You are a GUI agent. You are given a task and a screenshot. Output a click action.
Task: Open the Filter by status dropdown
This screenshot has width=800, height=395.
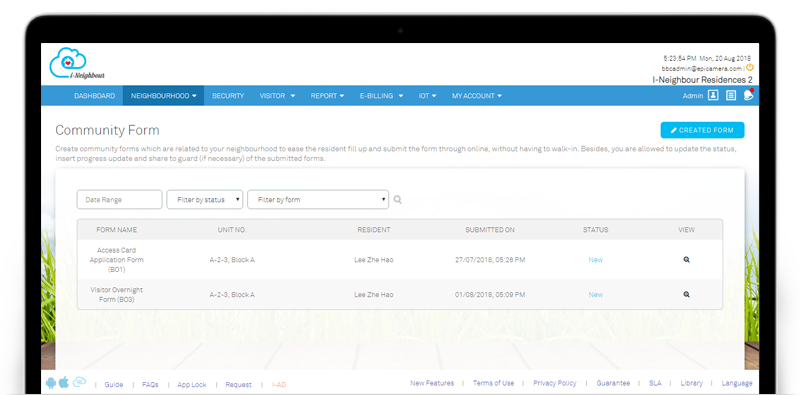click(x=205, y=200)
